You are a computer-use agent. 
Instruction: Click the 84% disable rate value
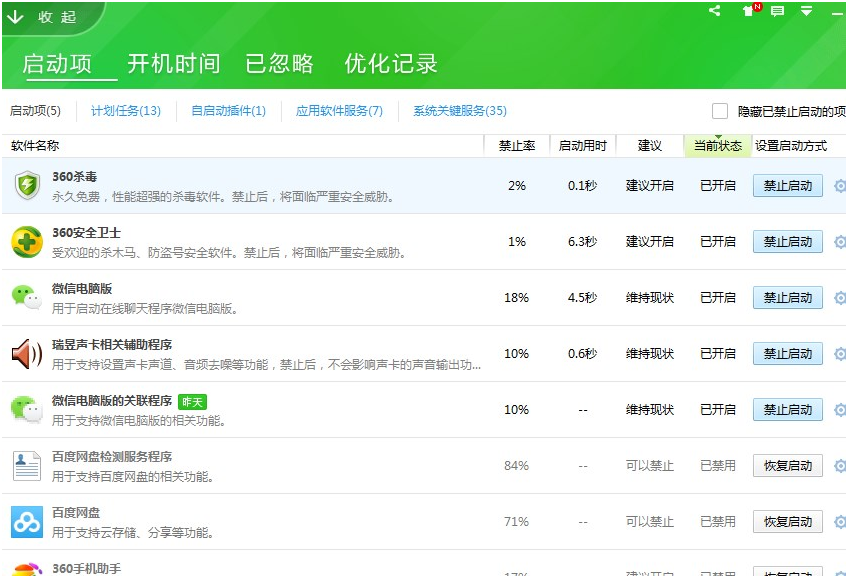tap(516, 466)
